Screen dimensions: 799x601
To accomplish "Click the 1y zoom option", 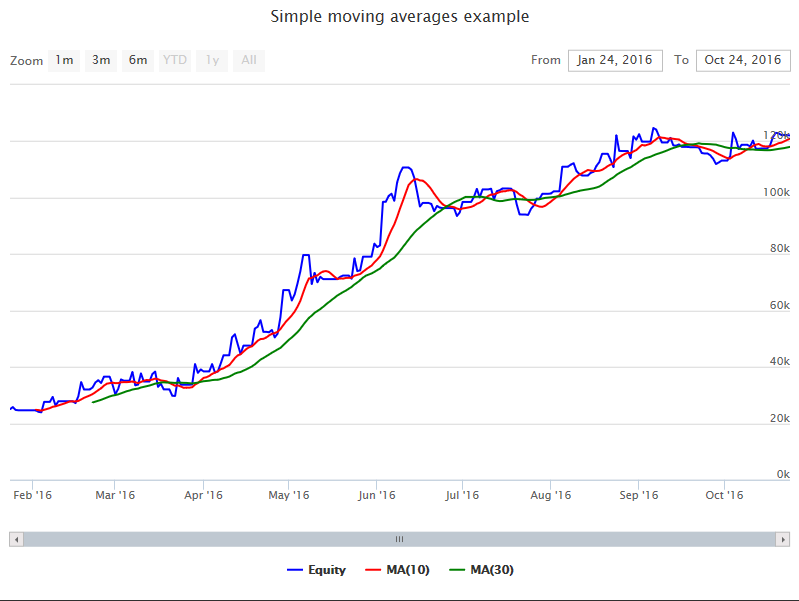I will 212,61.
